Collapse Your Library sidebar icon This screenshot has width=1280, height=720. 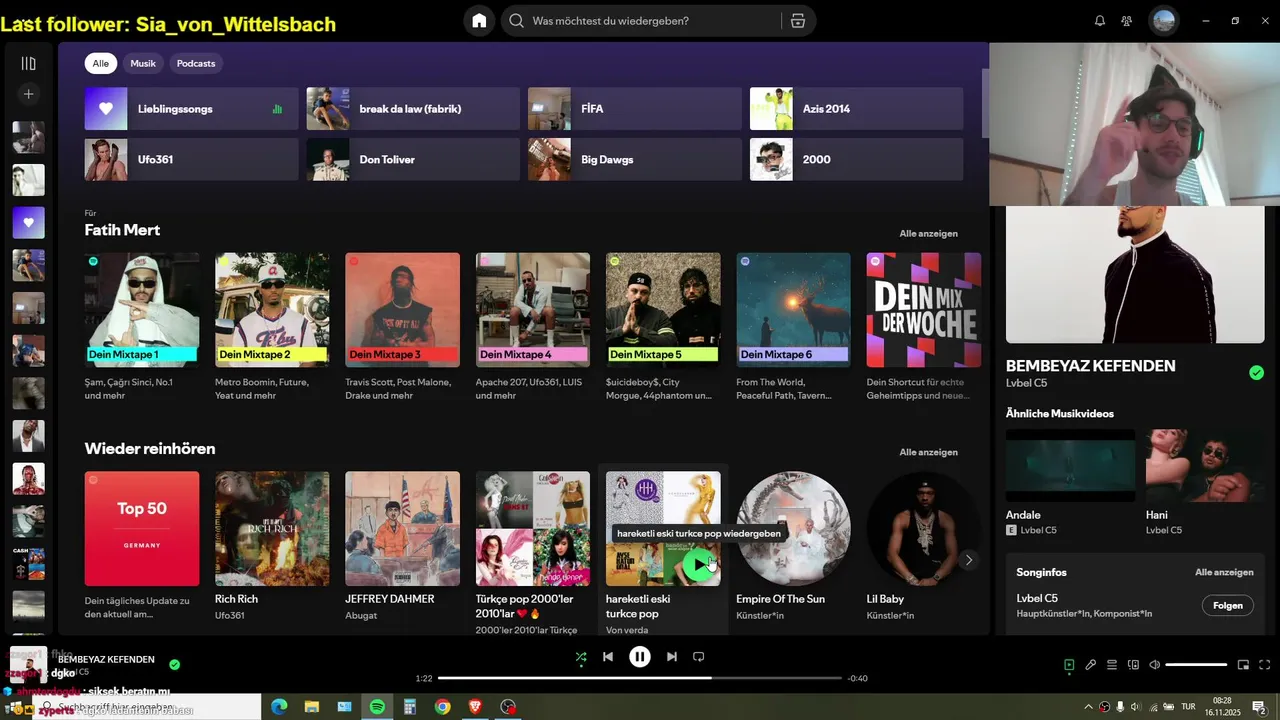[x=28, y=63]
